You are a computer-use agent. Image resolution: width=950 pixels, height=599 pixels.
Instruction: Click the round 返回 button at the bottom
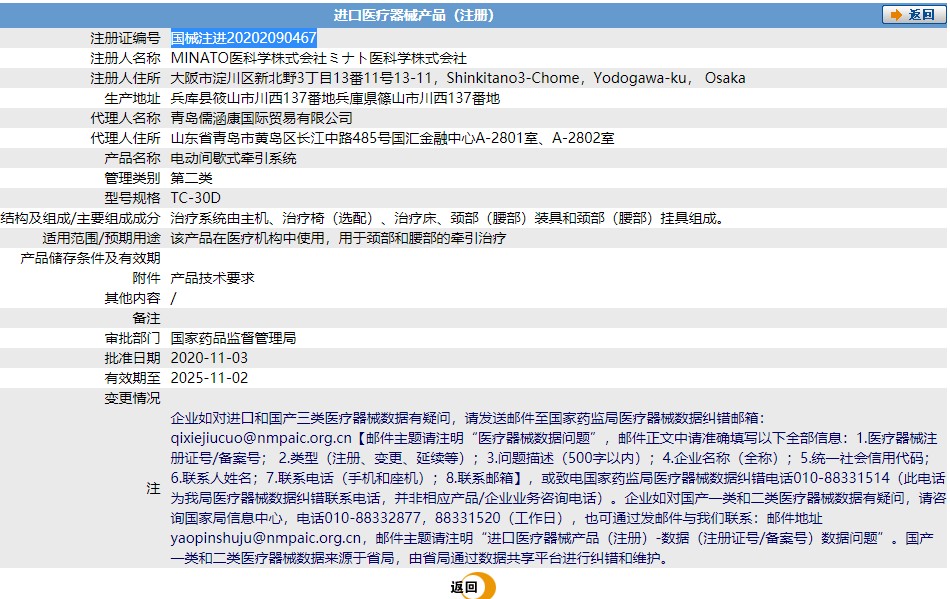click(473, 586)
